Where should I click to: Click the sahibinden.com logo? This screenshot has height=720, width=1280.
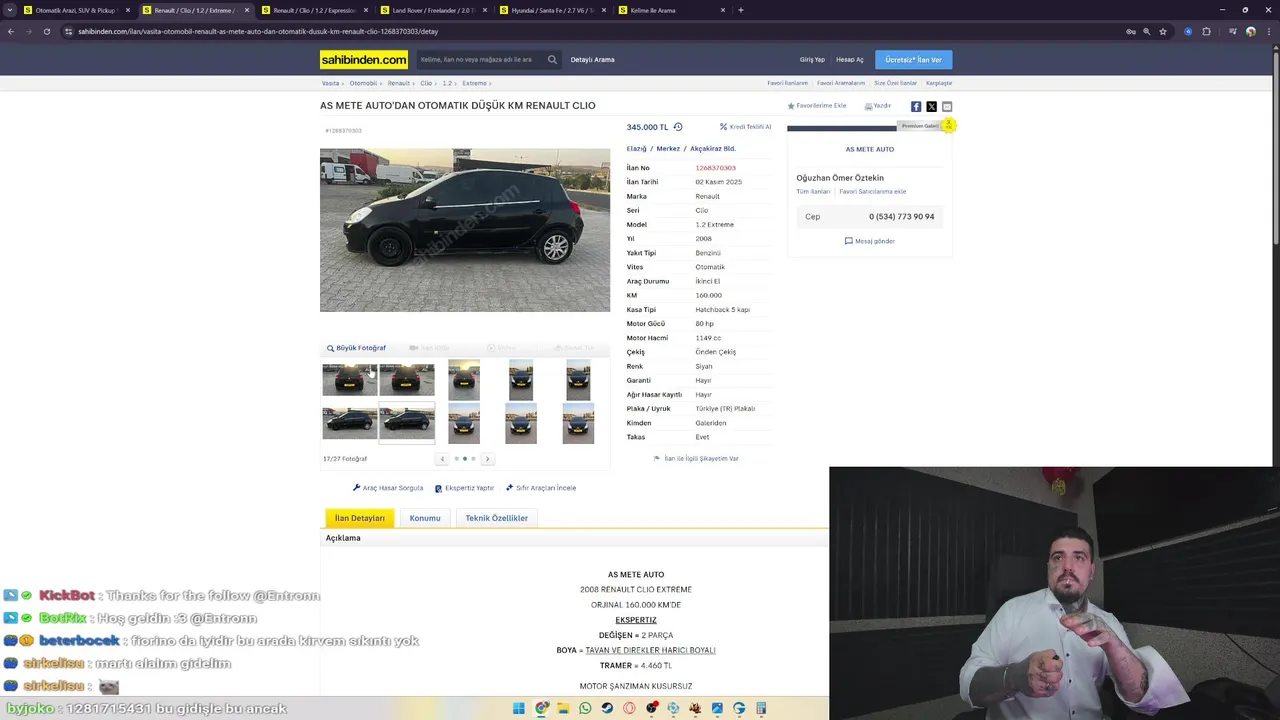pos(364,60)
